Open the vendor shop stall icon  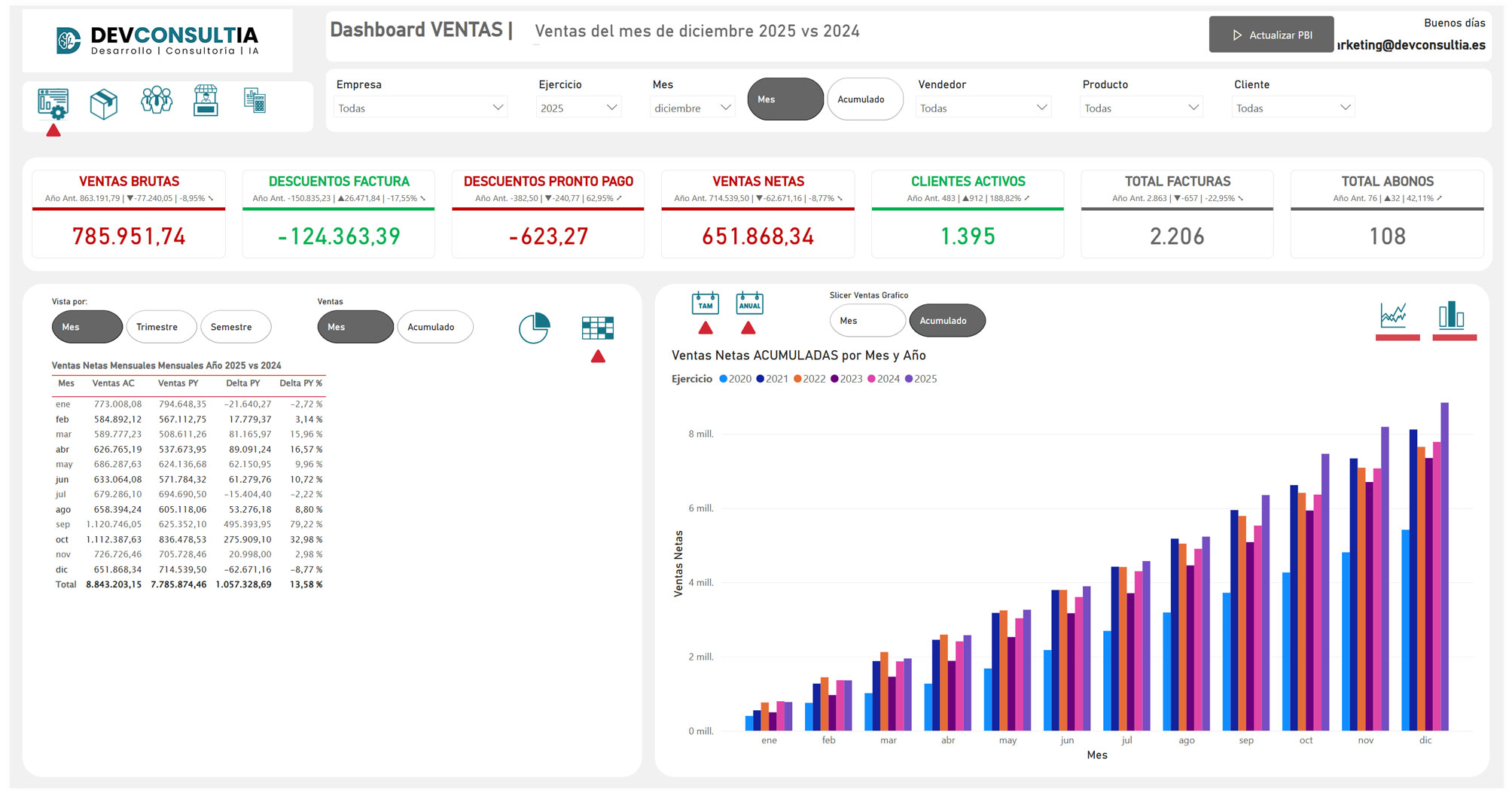tap(206, 100)
